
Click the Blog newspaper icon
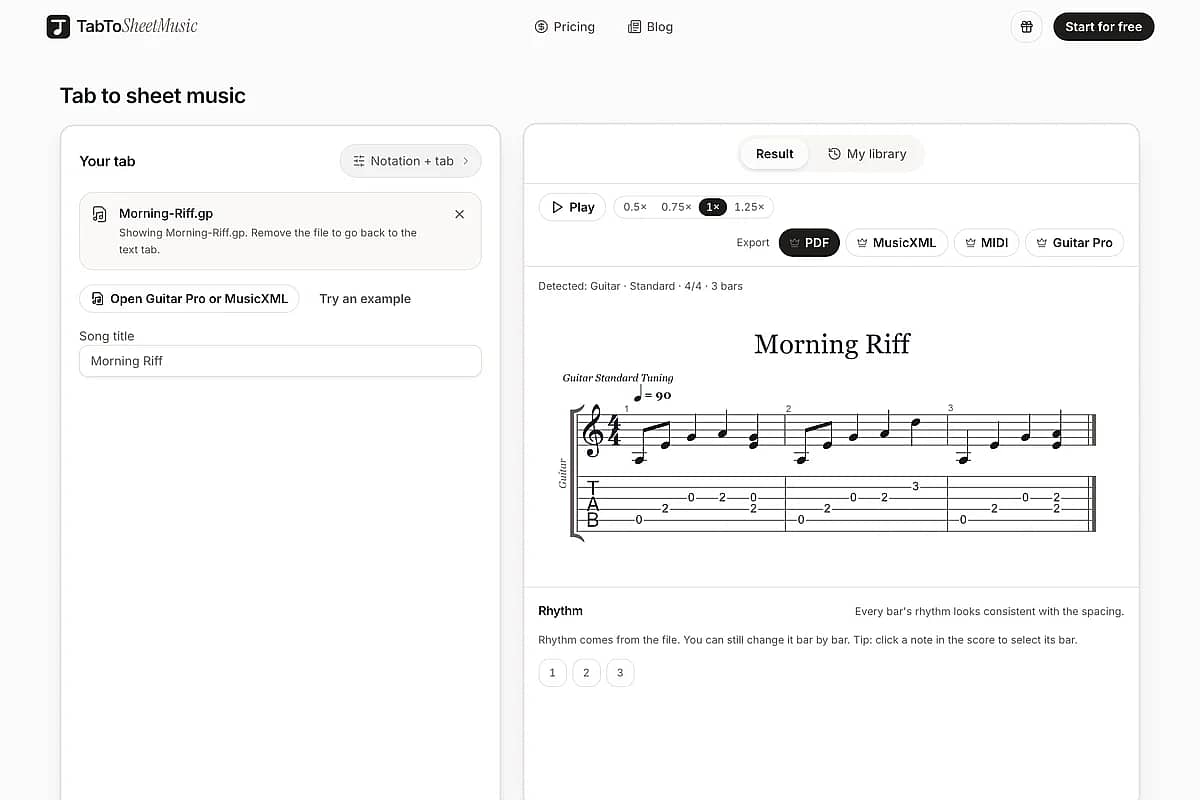pos(634,27)
